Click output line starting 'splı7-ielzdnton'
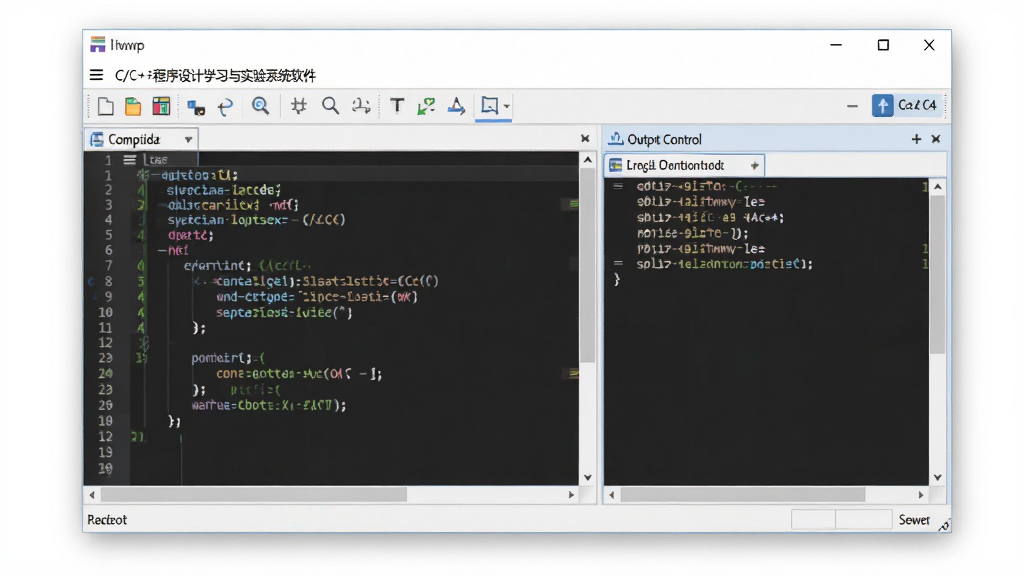 click(724, 264)
